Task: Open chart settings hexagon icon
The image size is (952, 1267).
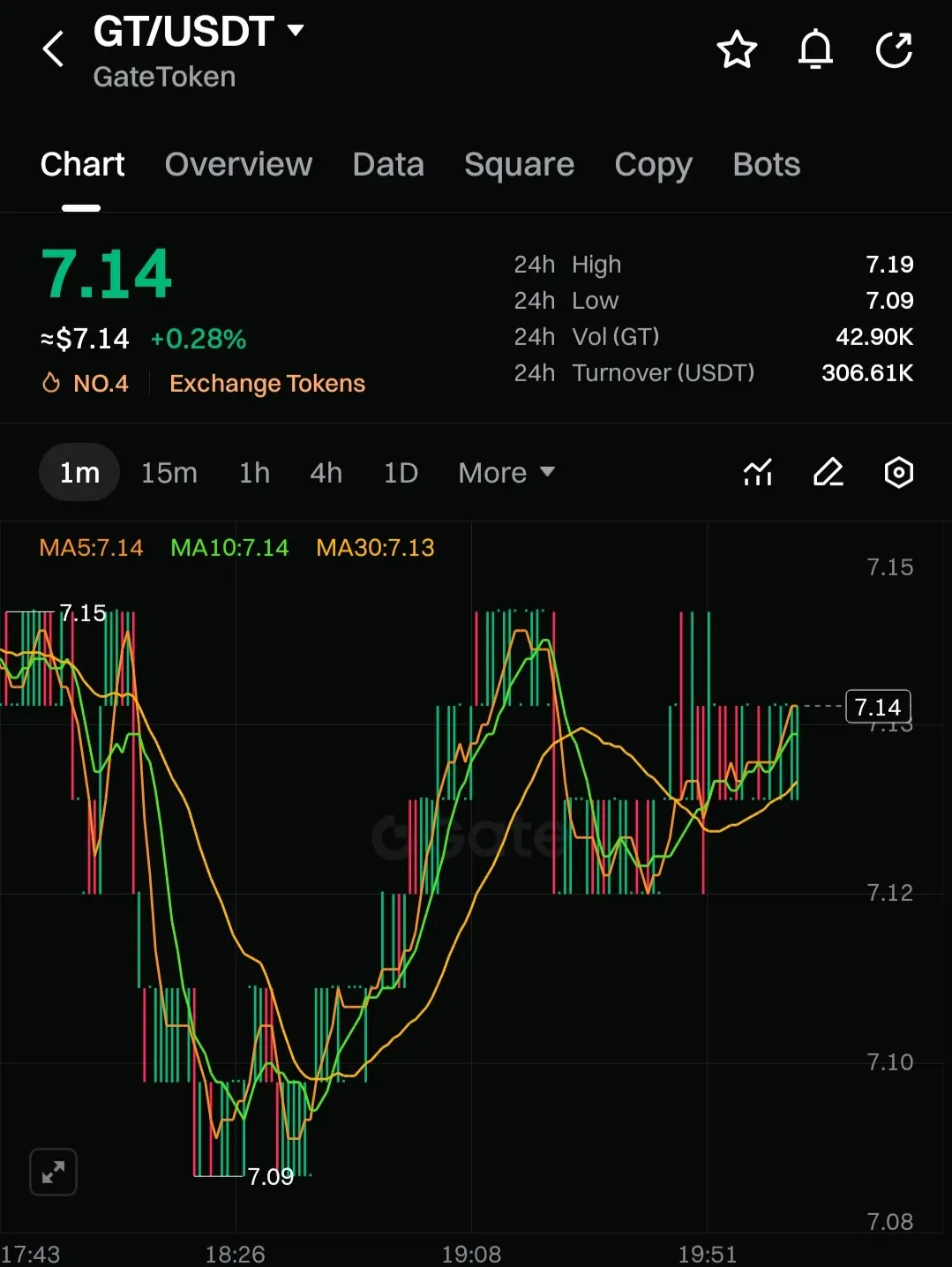Action: click(899, 473)
